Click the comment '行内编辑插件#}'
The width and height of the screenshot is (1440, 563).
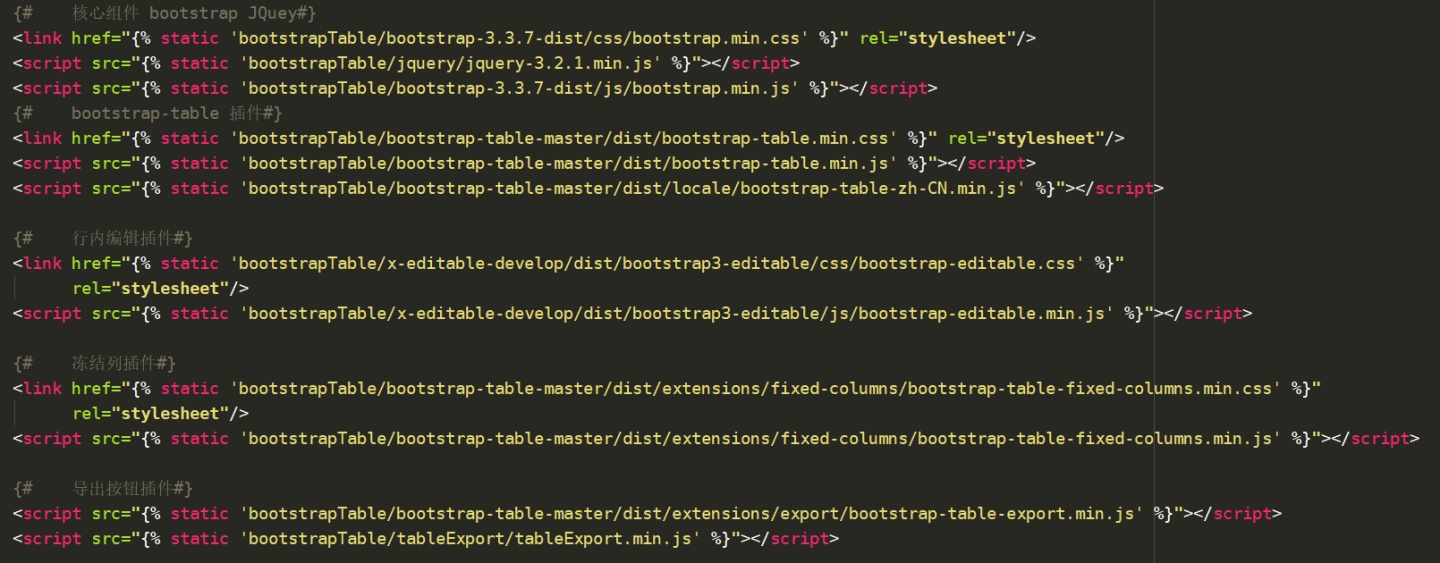[133, 238]
